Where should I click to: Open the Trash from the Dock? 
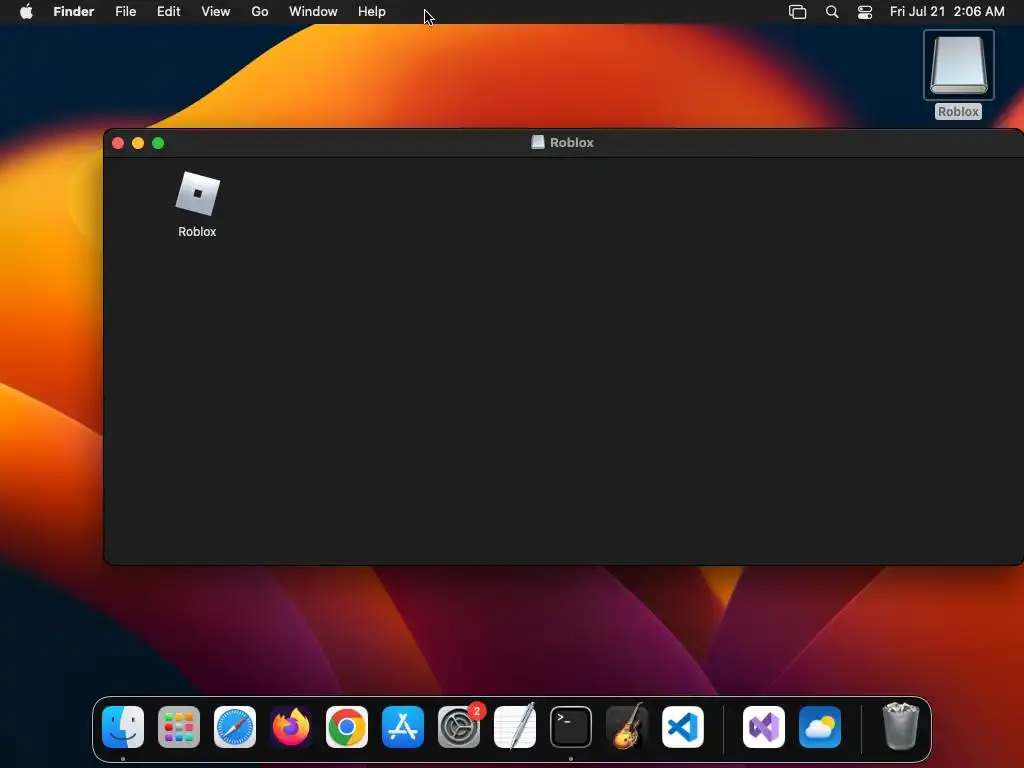point(901,726)
